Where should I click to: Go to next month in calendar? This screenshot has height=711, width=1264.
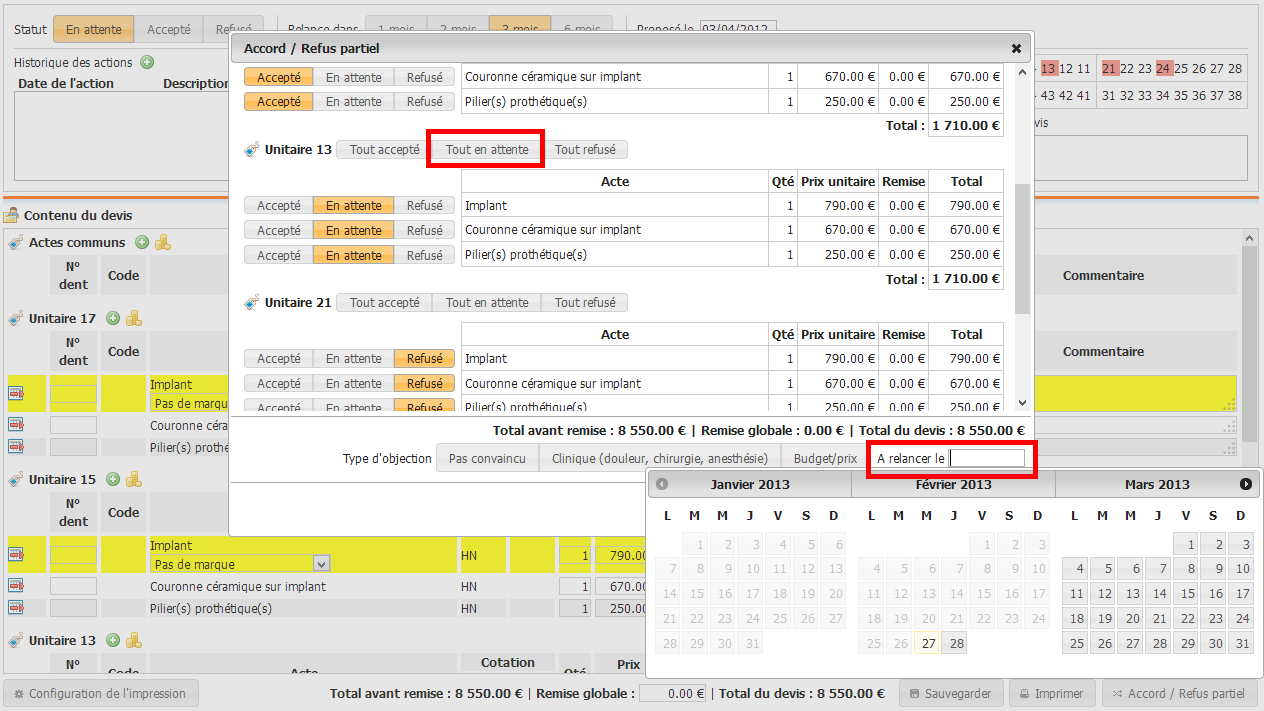pos(1245,484)
